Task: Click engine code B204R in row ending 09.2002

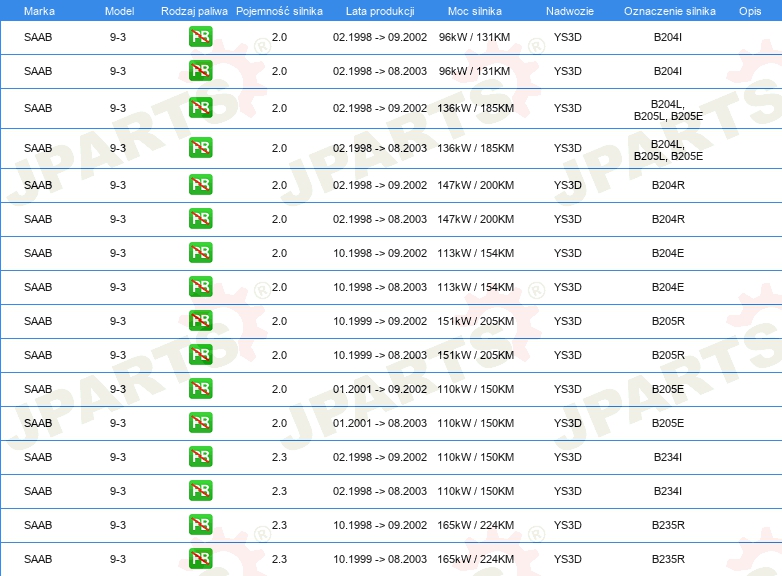Action: click(668, 185)
